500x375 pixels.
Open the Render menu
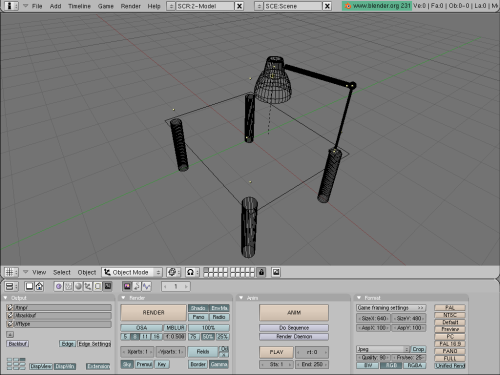[130, 6]
